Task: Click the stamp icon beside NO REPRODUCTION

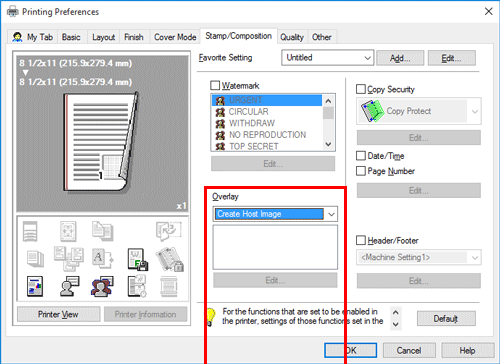Action: [x=220, y=135]
